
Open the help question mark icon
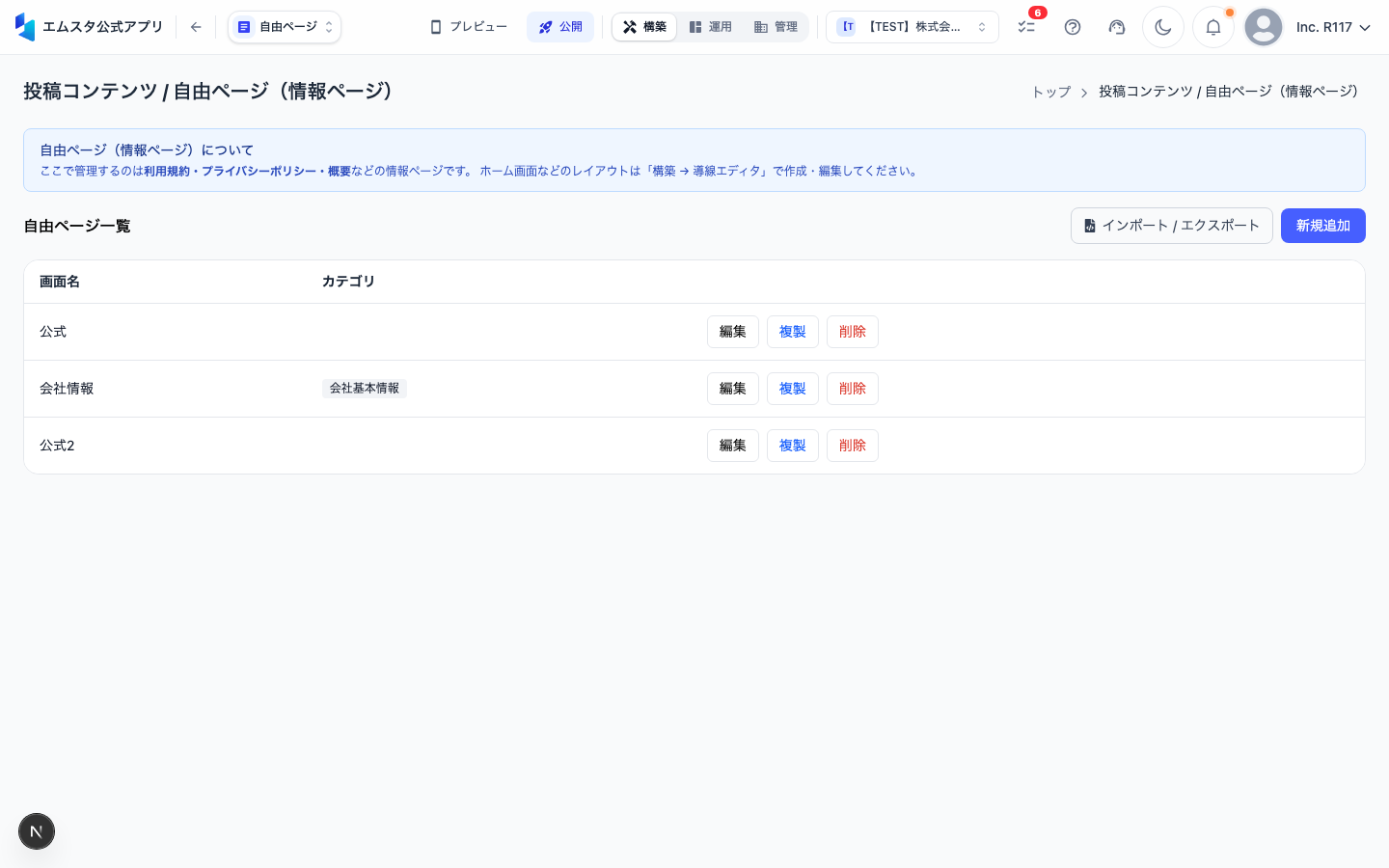[1073, 27]
